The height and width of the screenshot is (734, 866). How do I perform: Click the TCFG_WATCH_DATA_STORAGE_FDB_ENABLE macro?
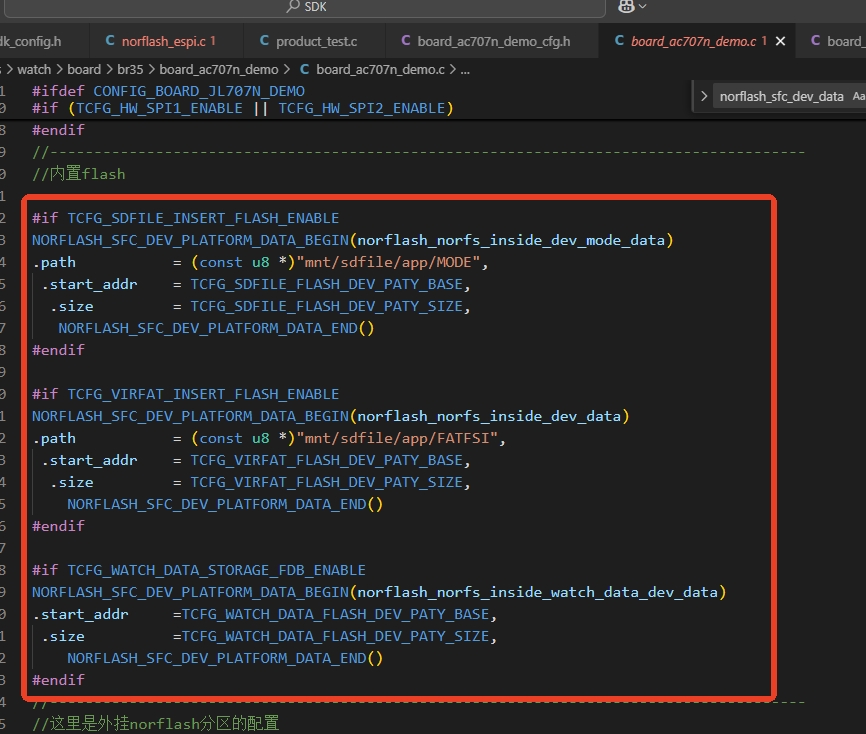216,571
